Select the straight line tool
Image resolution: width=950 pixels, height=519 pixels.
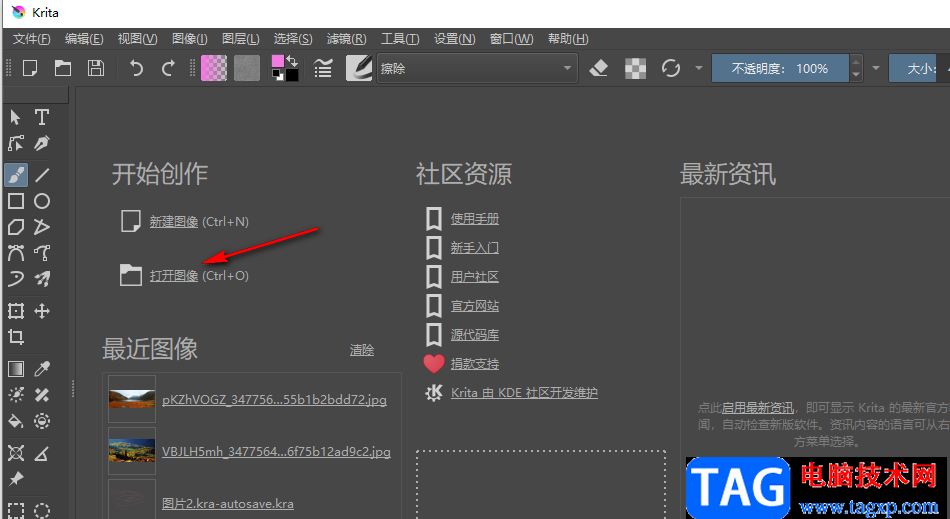(x=42, y=175)
